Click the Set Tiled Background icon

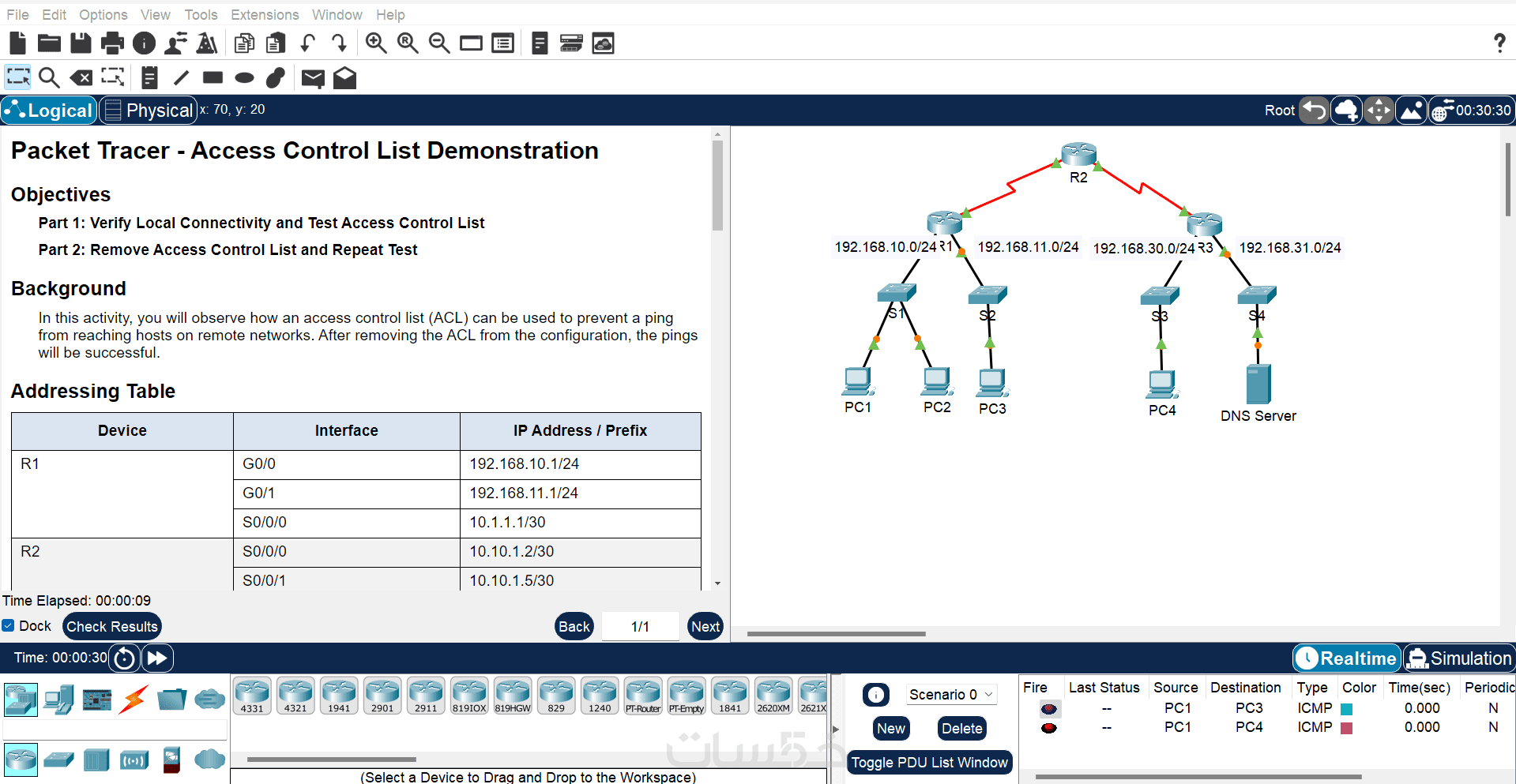click(1412, 111)
